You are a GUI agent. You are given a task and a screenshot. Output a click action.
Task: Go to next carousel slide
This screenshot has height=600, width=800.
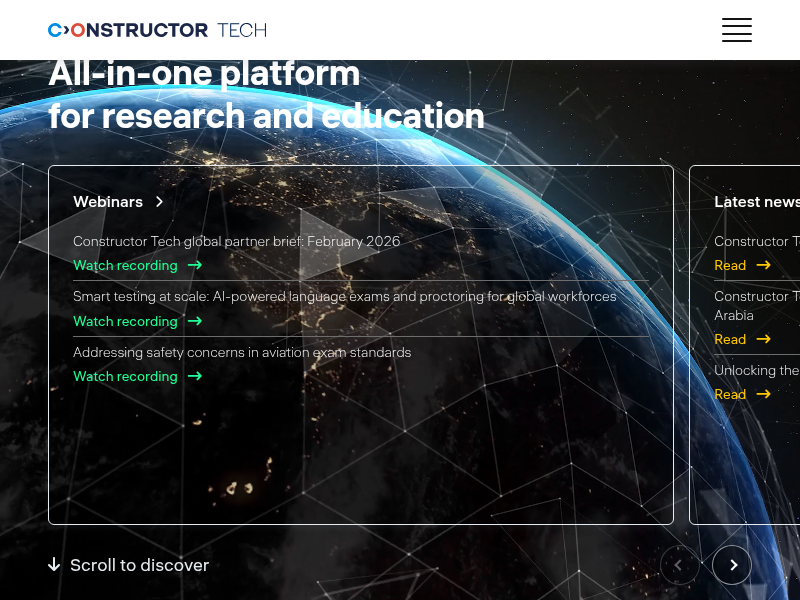click(732, 565)
